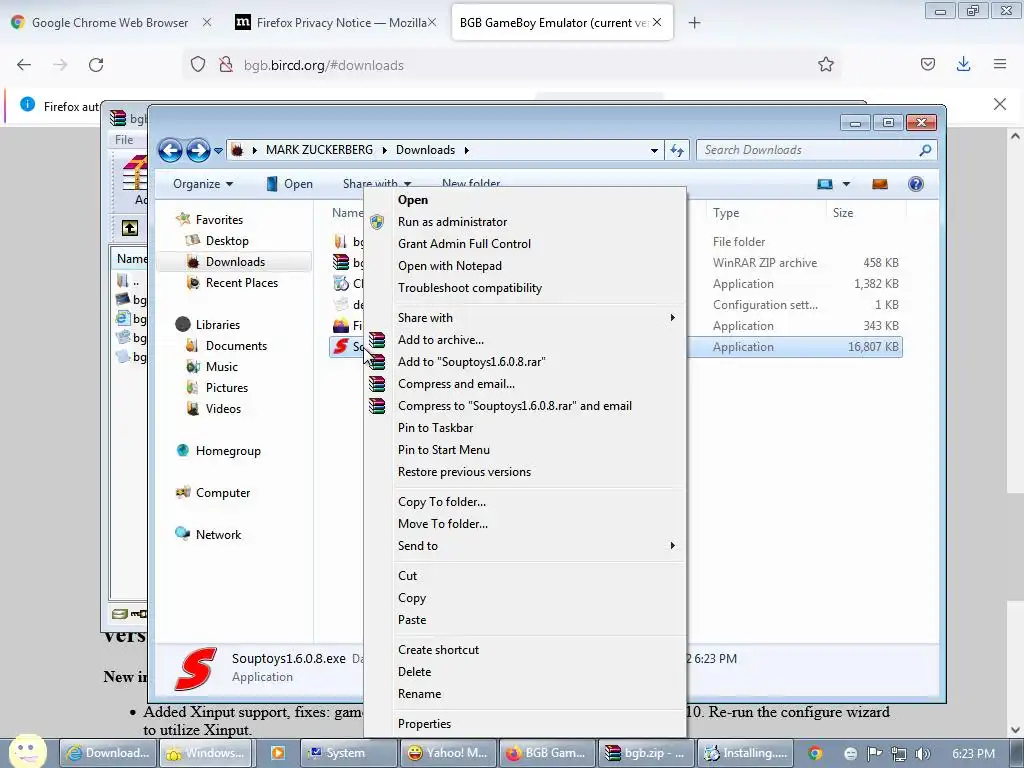
Task: Click the Chrome icon in the system tray
Action: [815, 753]
